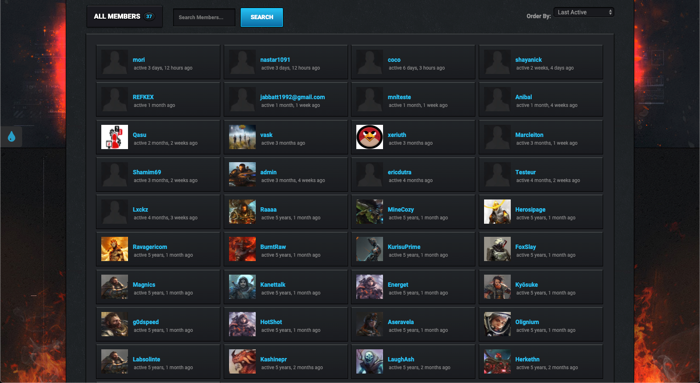This screenshot has height=383, width=700.
Task: Open Herosipage's samurai helmet avatar
Action: [x=497, y=212]
